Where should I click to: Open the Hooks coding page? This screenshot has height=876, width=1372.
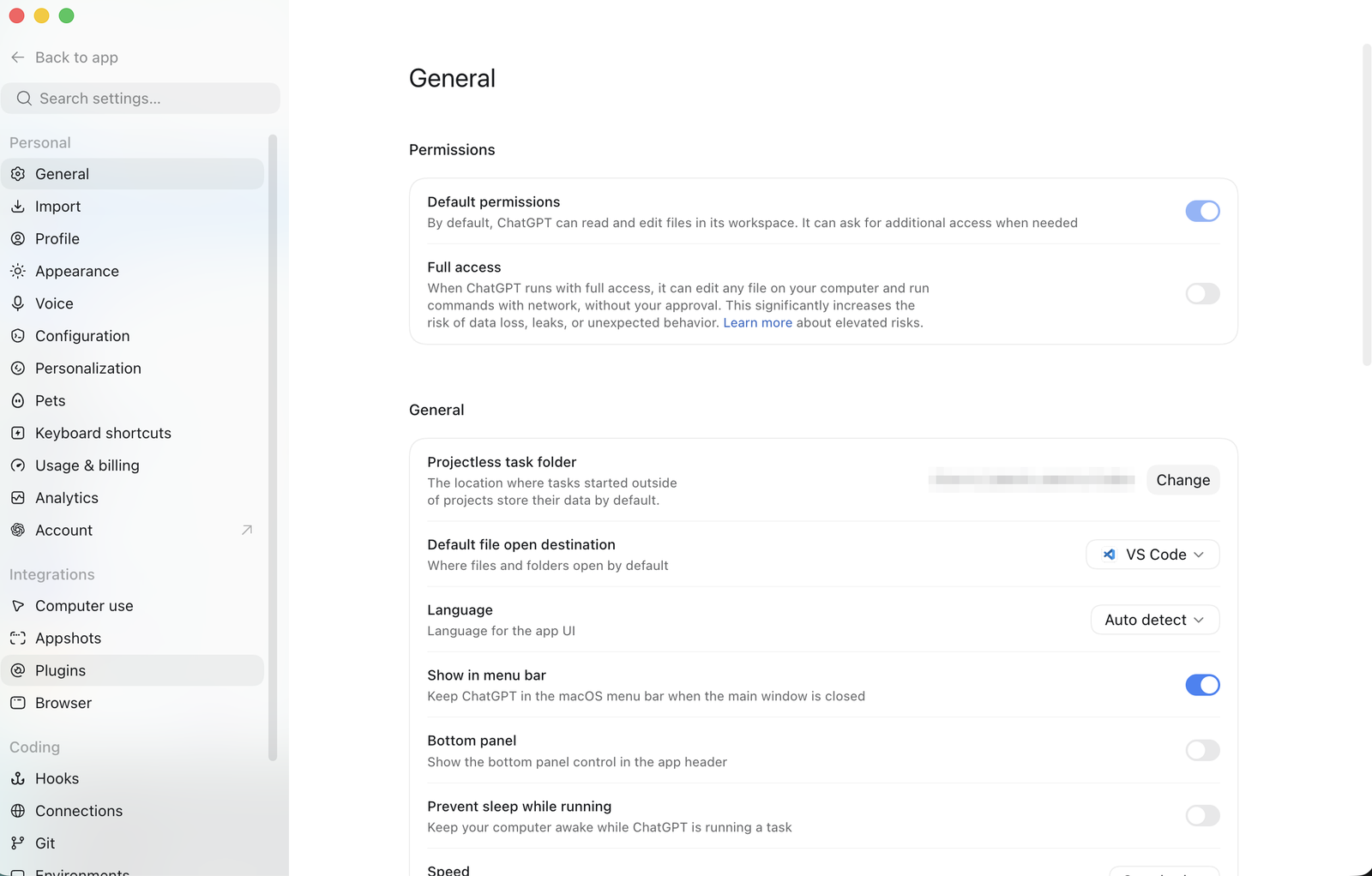pyautogui.click(x=132, y=778)
